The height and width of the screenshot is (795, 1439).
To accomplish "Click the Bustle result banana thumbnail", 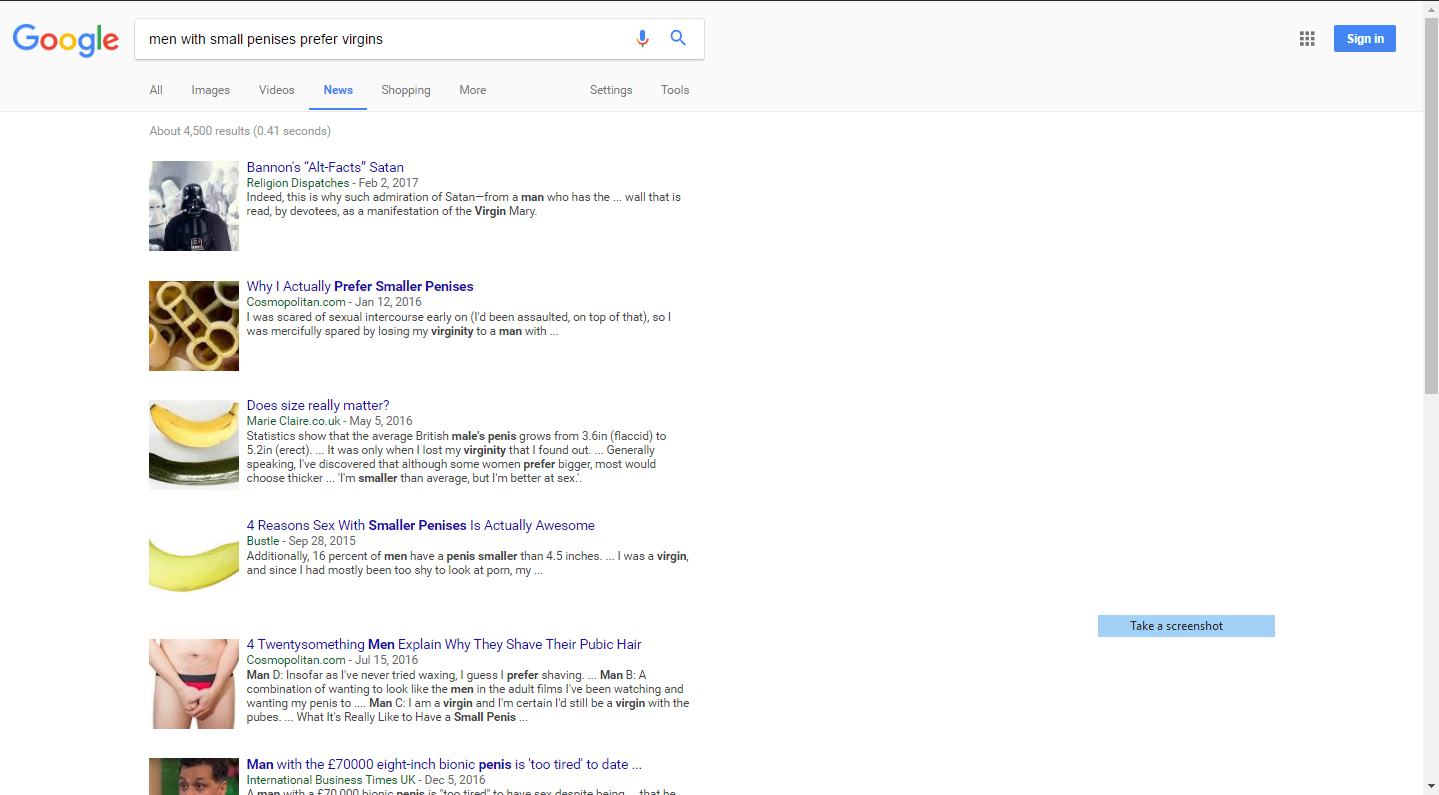I will click(x=194, y=564).
